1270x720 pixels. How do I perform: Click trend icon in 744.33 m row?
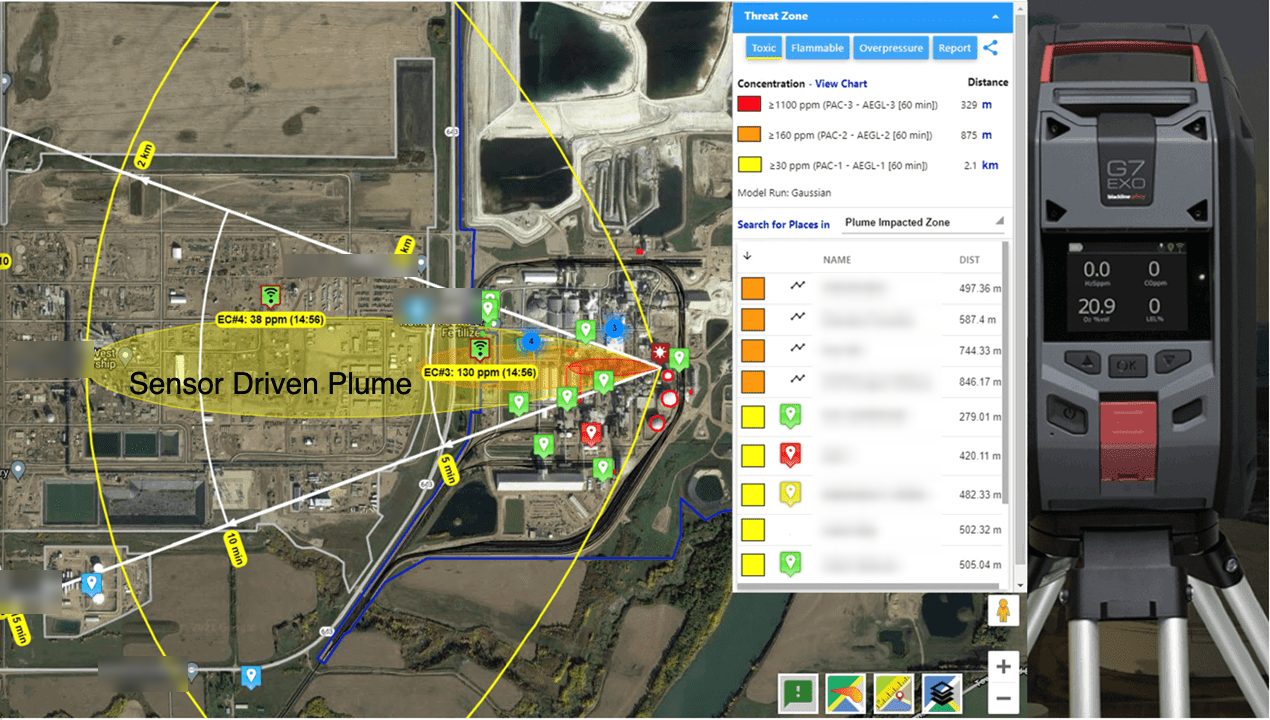[797, 348]
